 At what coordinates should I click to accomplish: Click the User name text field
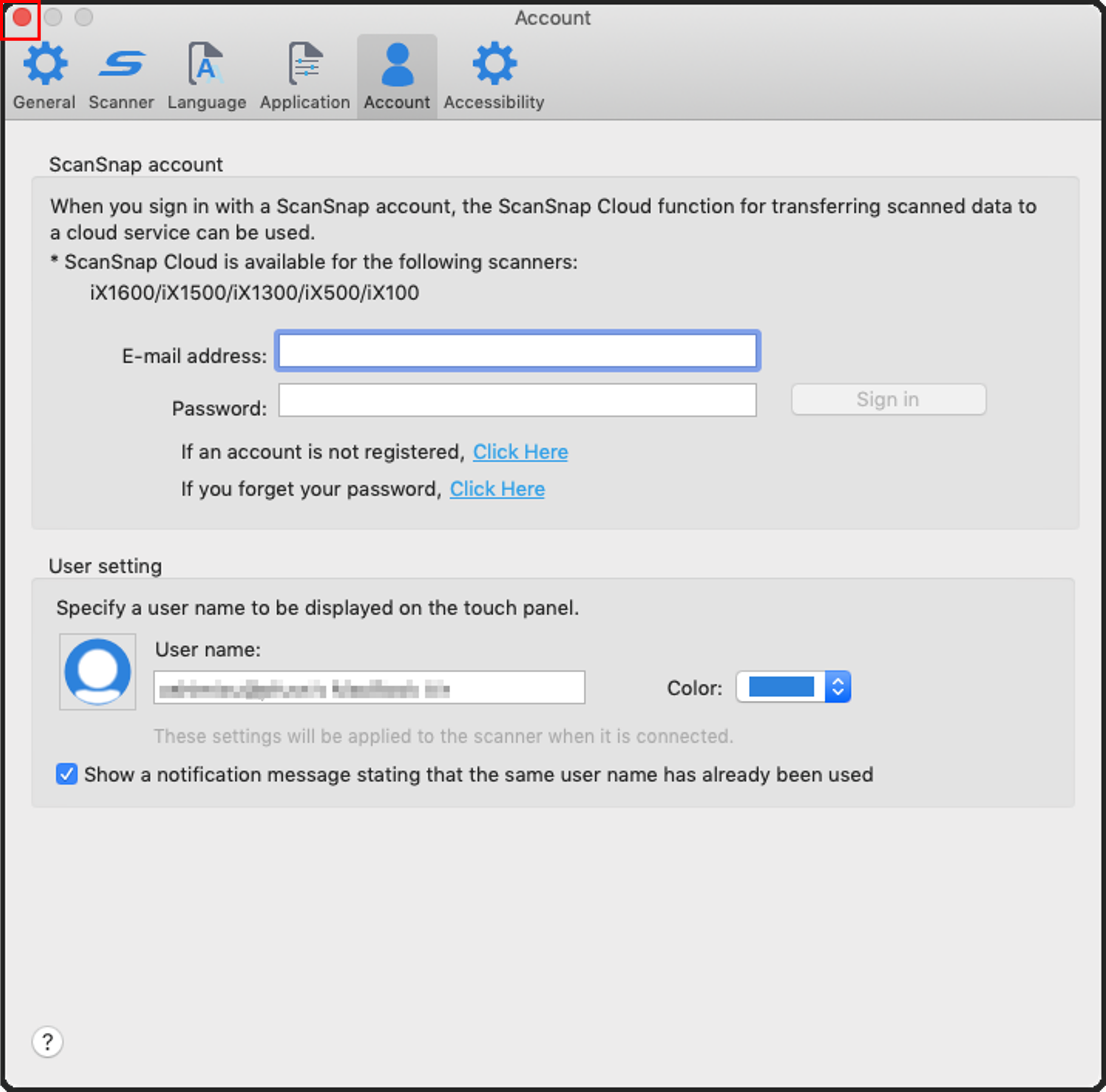[369, 687]
